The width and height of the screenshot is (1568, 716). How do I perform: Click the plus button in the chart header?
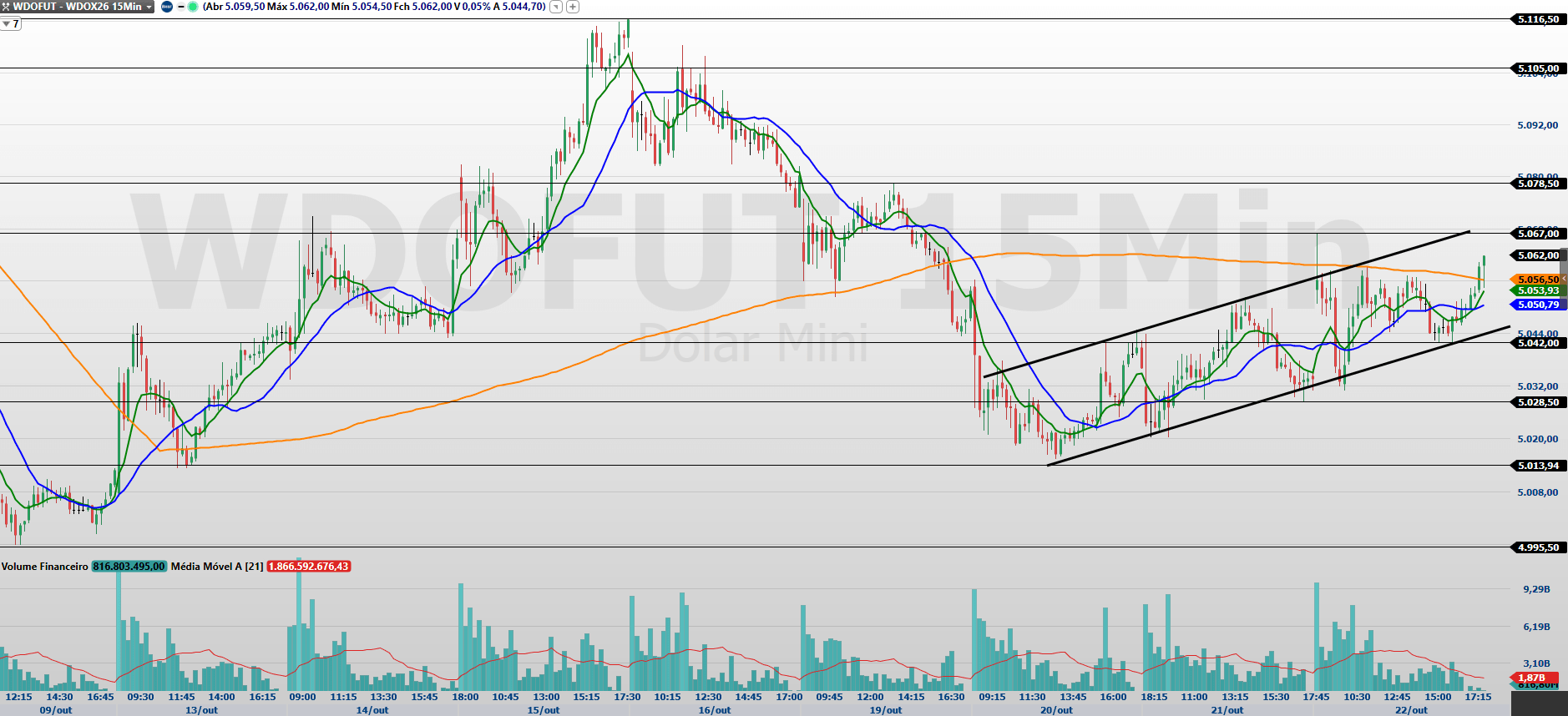573,7
